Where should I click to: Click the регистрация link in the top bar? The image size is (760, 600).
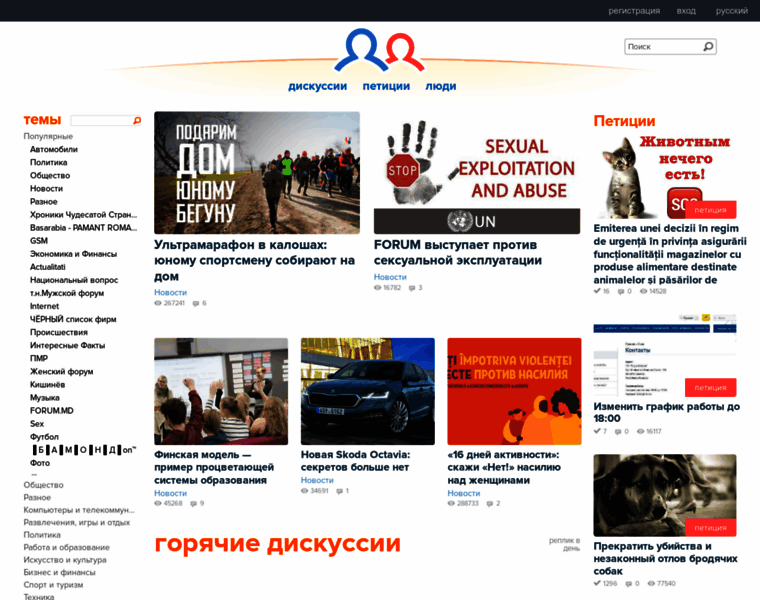click(x=634, y=11)
